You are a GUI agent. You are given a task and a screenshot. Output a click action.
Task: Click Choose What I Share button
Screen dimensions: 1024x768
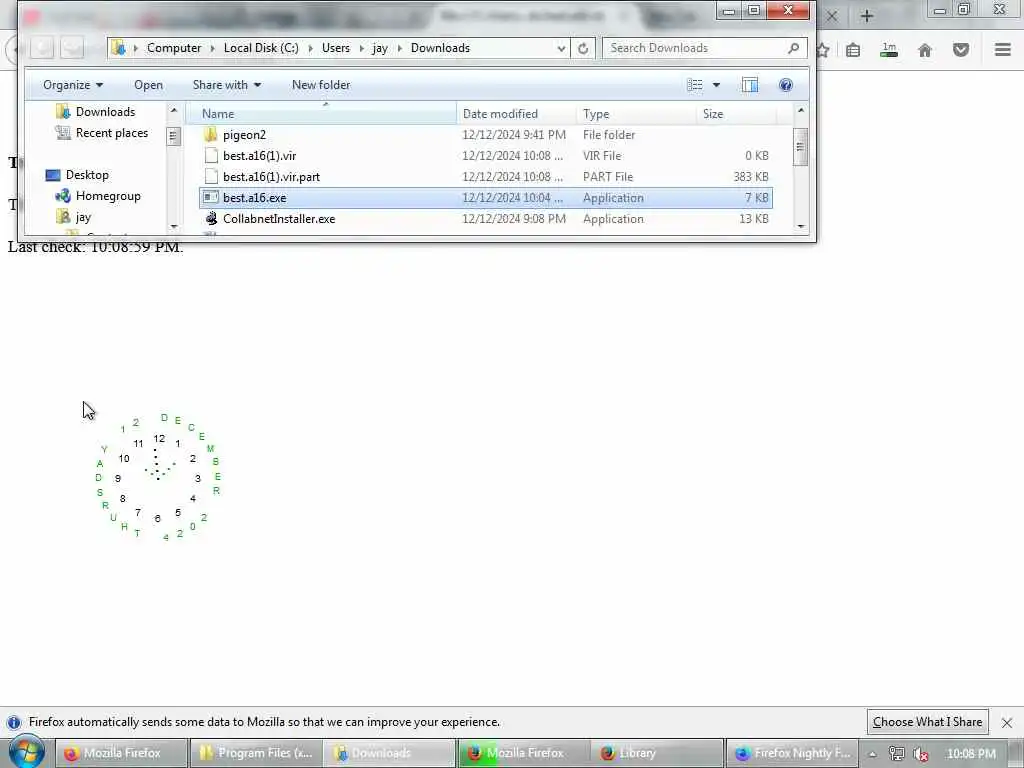tap(927, 722)
